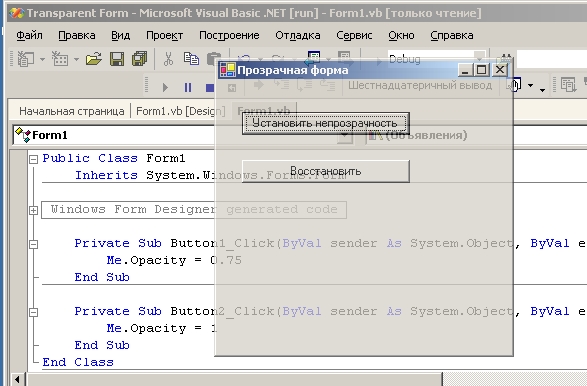
Task: Open the (Объявления) method combo box
Action: click(475, 135)
